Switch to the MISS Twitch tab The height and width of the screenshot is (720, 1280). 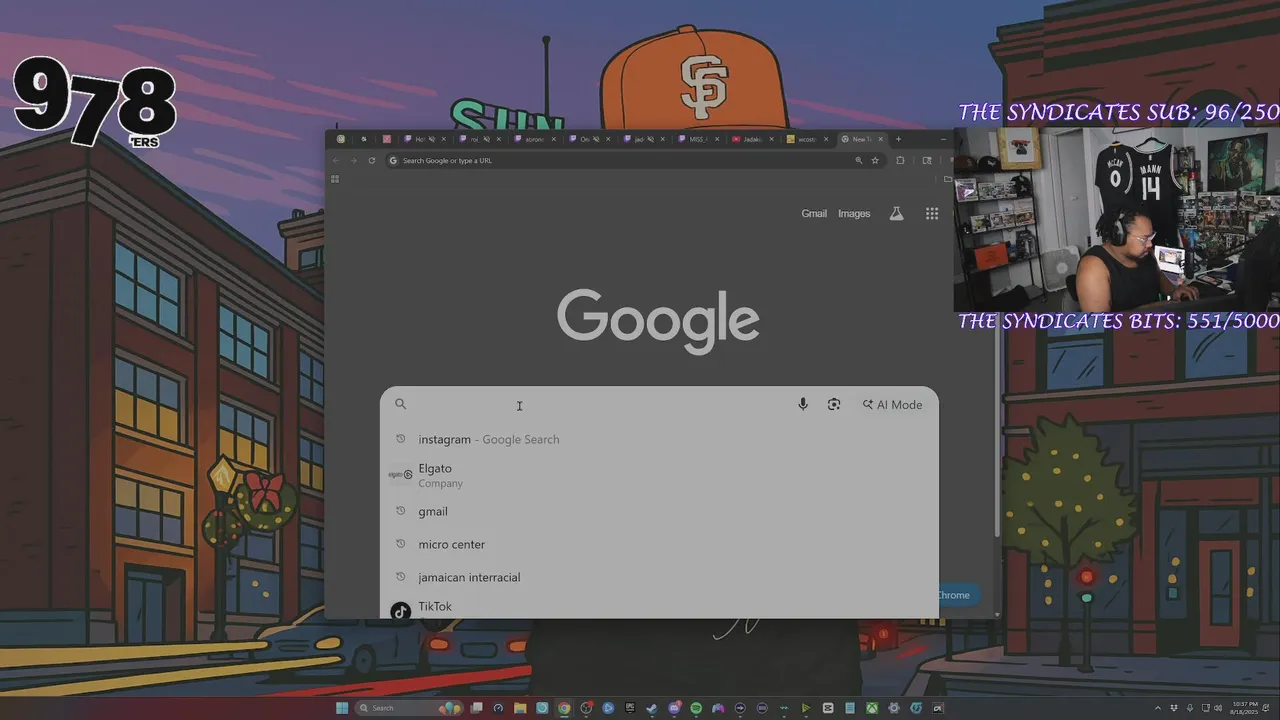(x=699, y=139)
